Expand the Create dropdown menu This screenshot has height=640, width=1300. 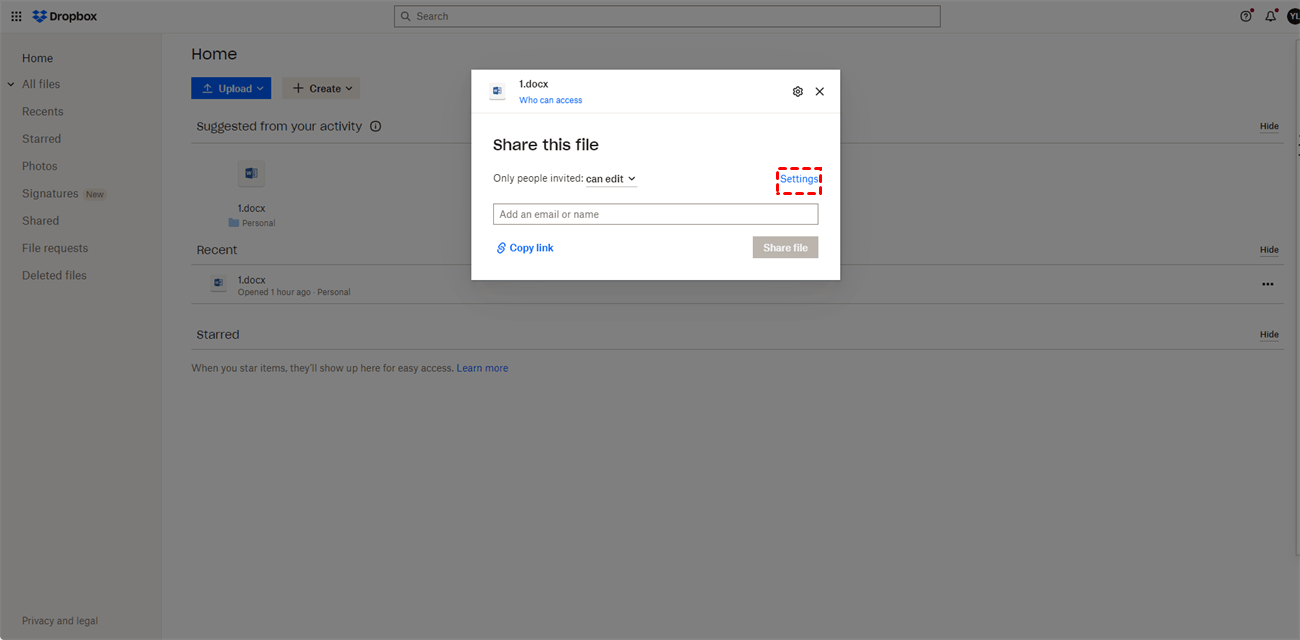[321, 88]
